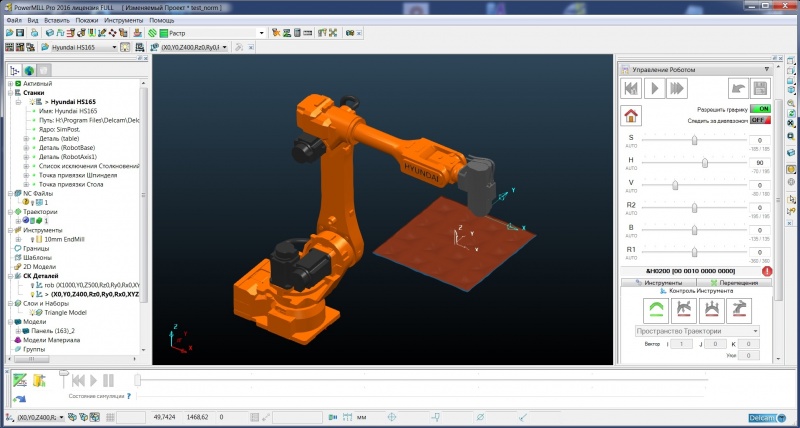Click the first machine tool toolbar icon

9,47
